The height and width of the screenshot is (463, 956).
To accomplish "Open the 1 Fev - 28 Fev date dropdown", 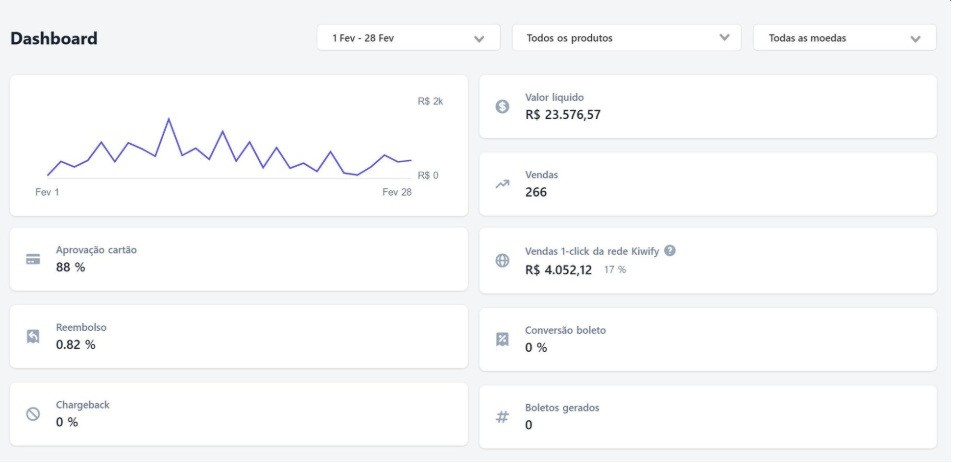I will tap(408, 38).
